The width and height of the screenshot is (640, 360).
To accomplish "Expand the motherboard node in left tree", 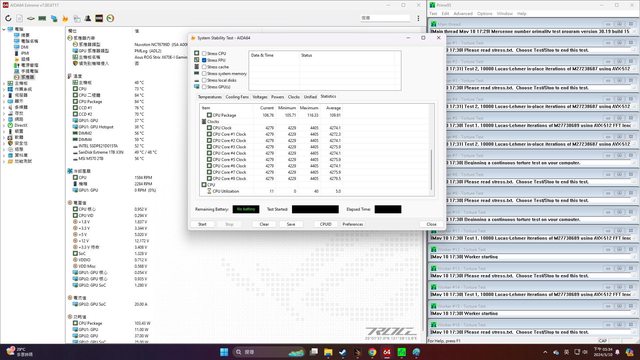I will pos(4,83).
